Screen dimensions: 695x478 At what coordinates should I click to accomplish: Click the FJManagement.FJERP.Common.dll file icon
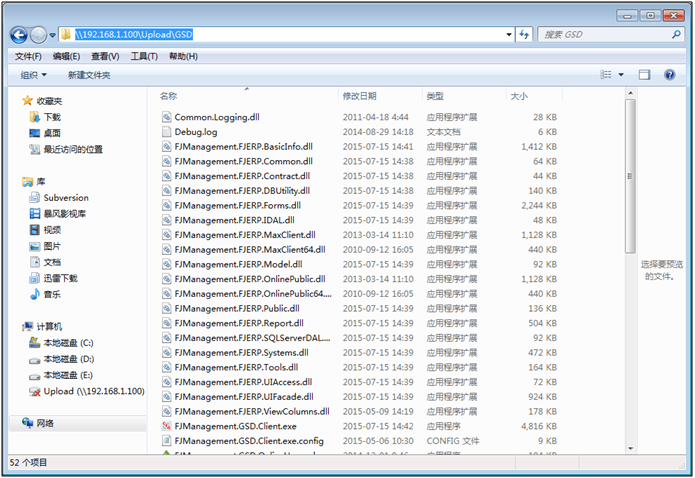click(x=166, y=161)
